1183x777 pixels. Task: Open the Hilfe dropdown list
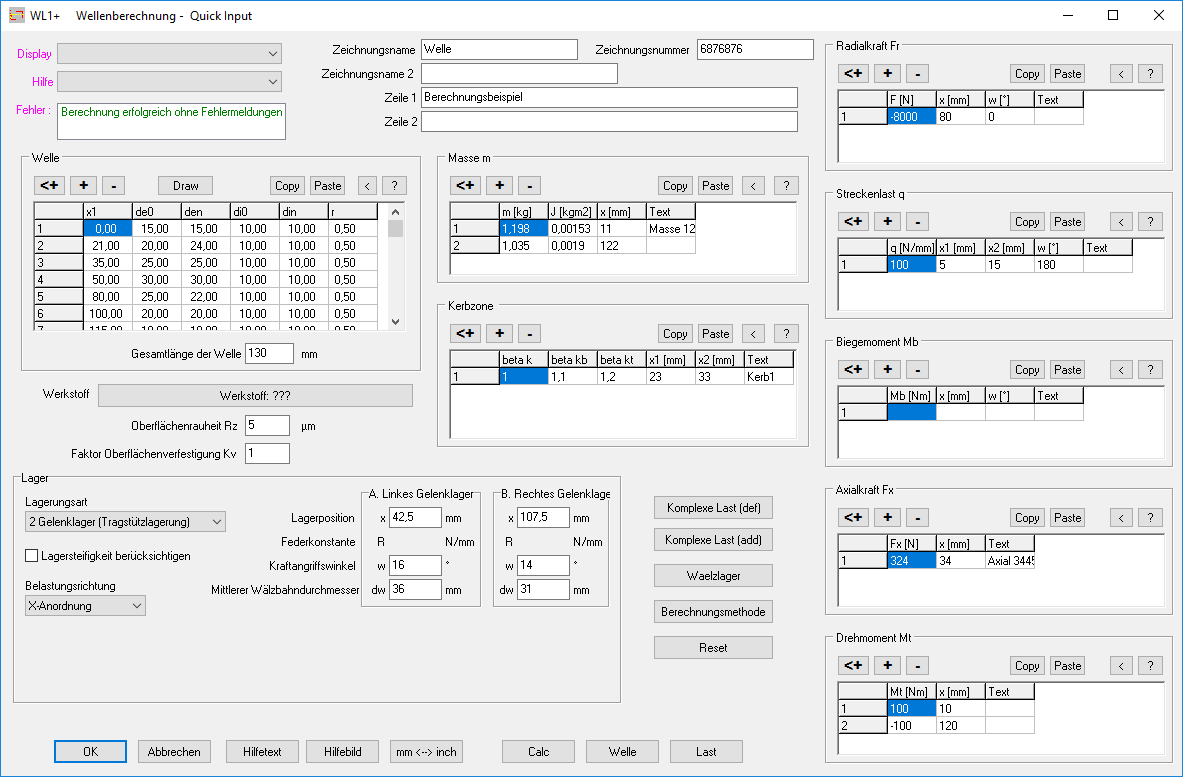[x=169, y=81]
